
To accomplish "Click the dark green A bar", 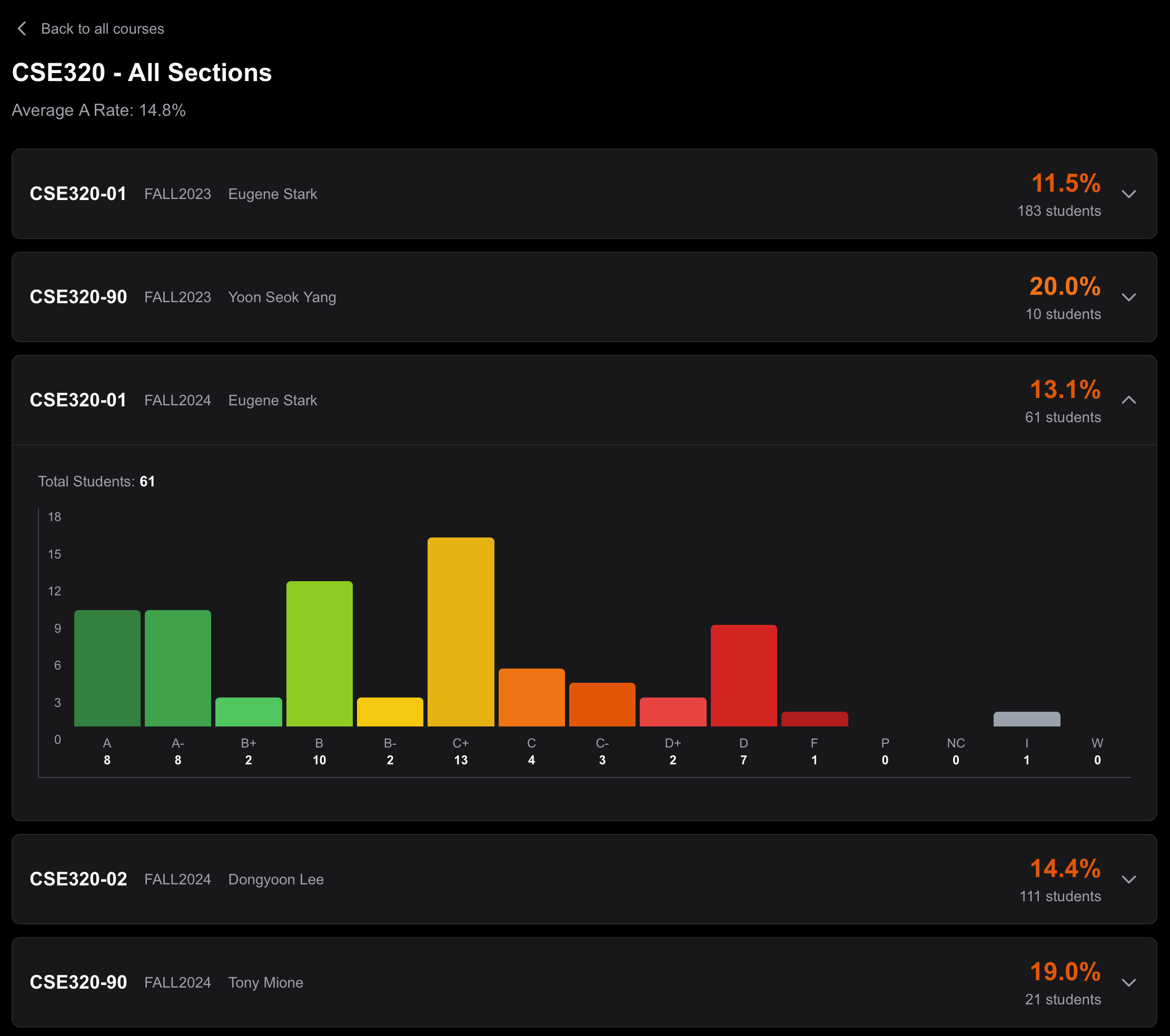I will 107,668.
